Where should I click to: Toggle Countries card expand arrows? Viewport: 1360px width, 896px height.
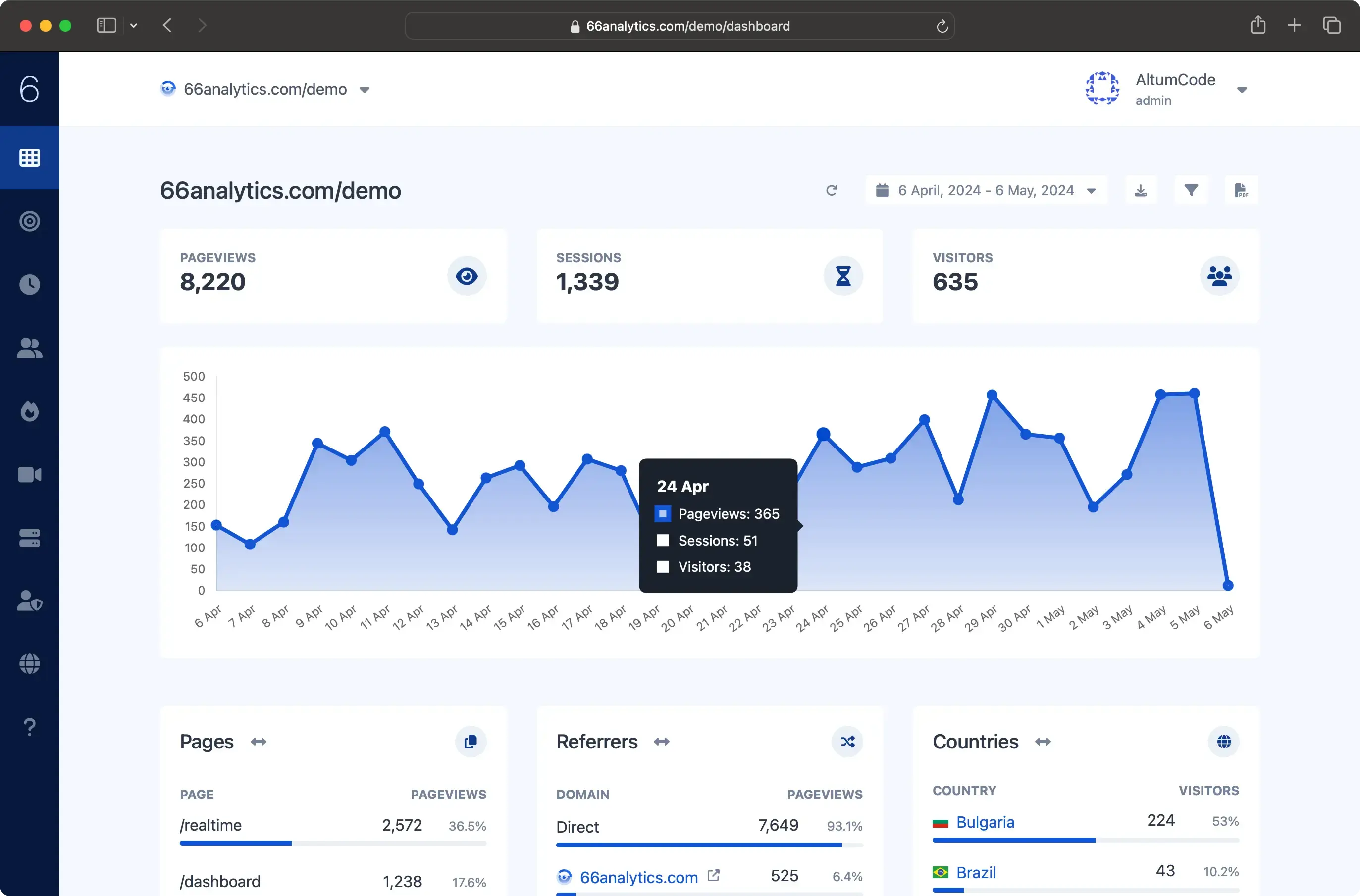[1043, 742]
